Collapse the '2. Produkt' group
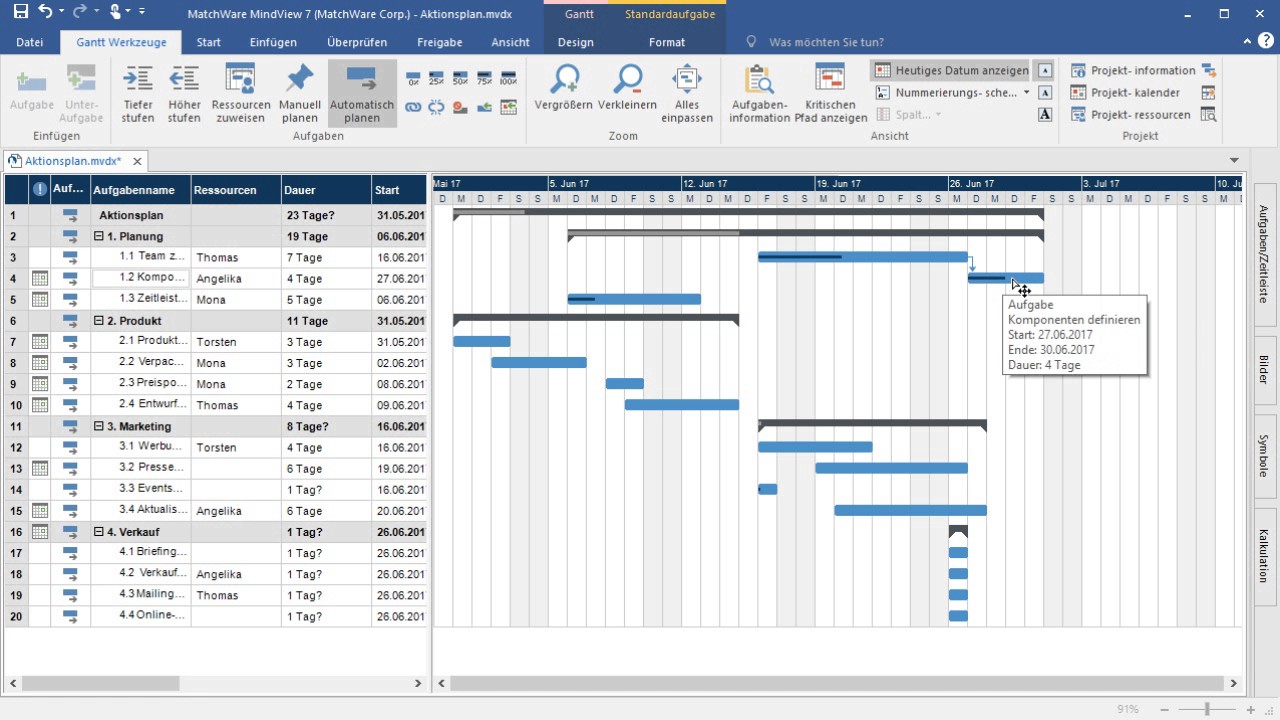Screen dimensions: 1280x720 (x=99, y=321)
